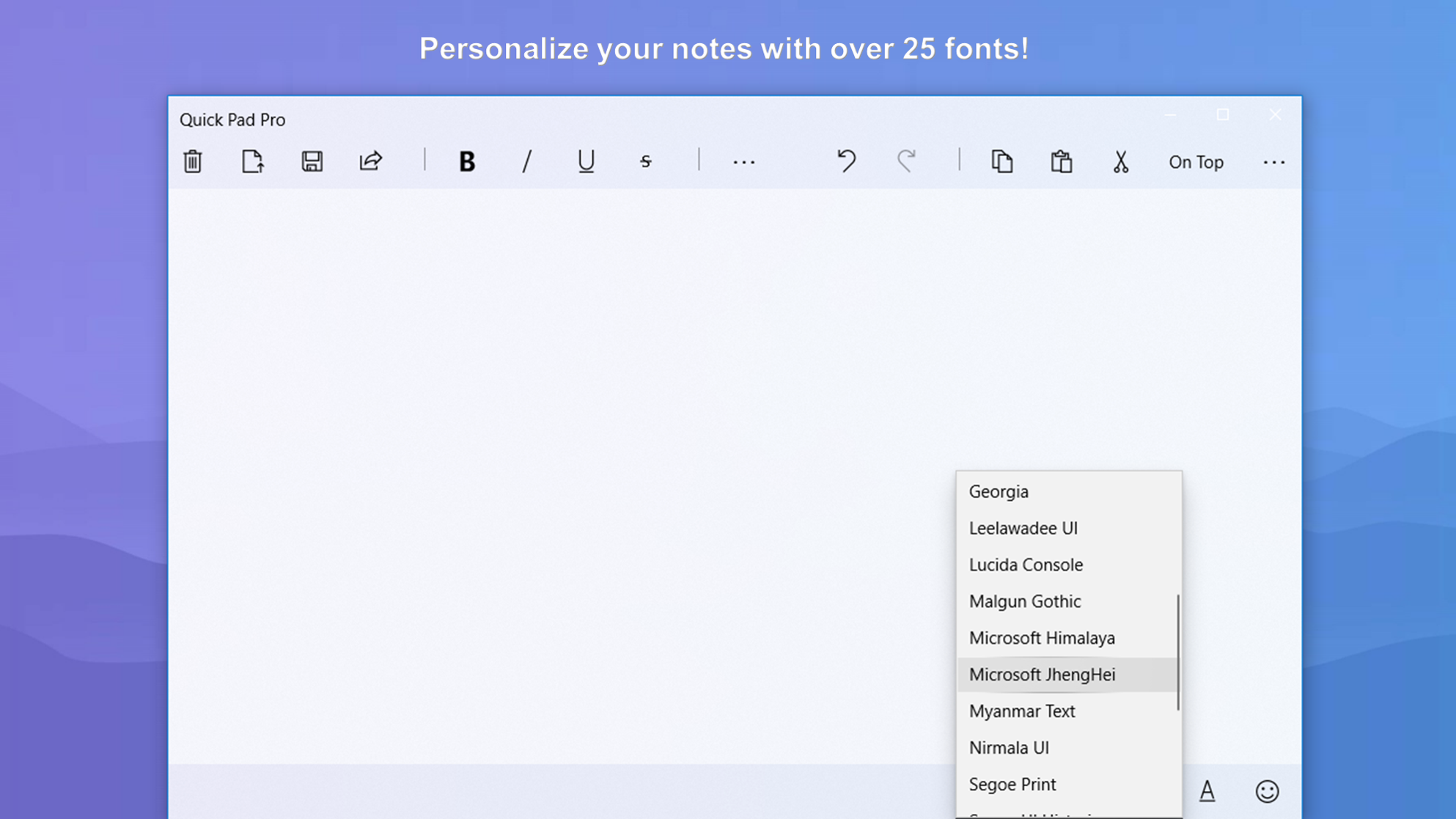Pick Microsoft JhengHei font

1068,675
